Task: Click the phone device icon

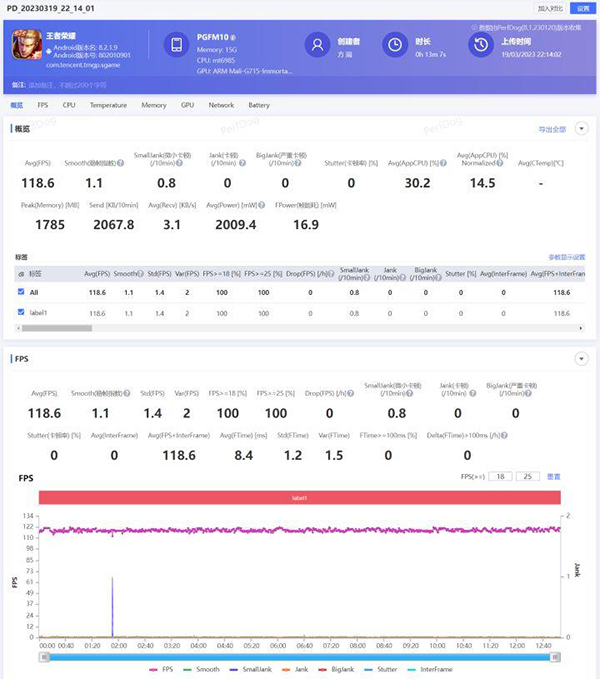Action: click(176, 45)
